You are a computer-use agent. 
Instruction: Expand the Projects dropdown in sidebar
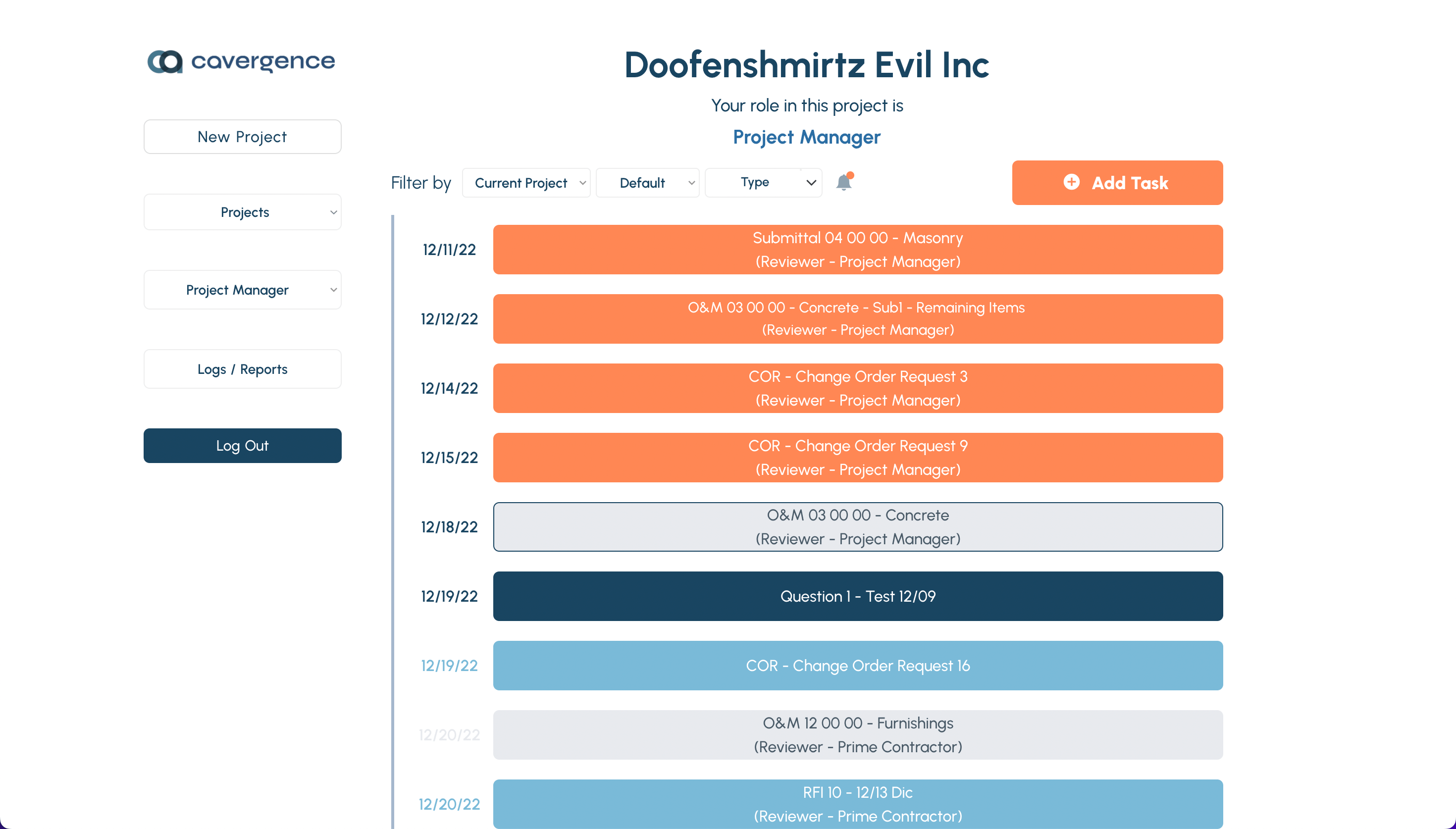[243, 212]
